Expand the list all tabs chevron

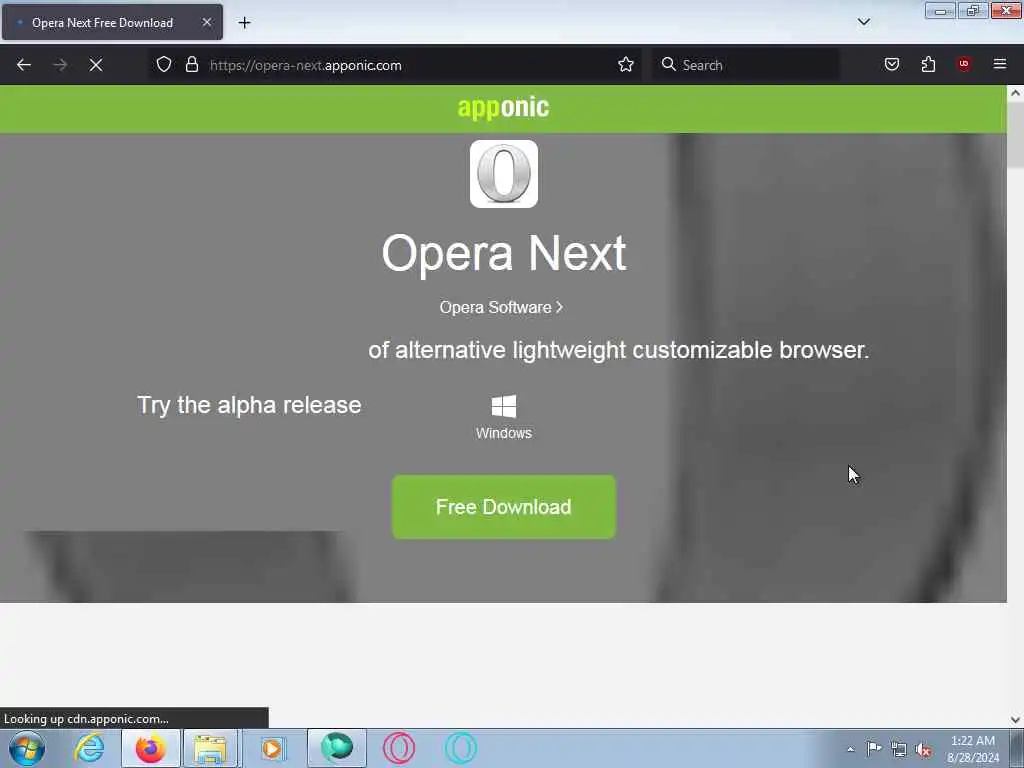[863, 22]
